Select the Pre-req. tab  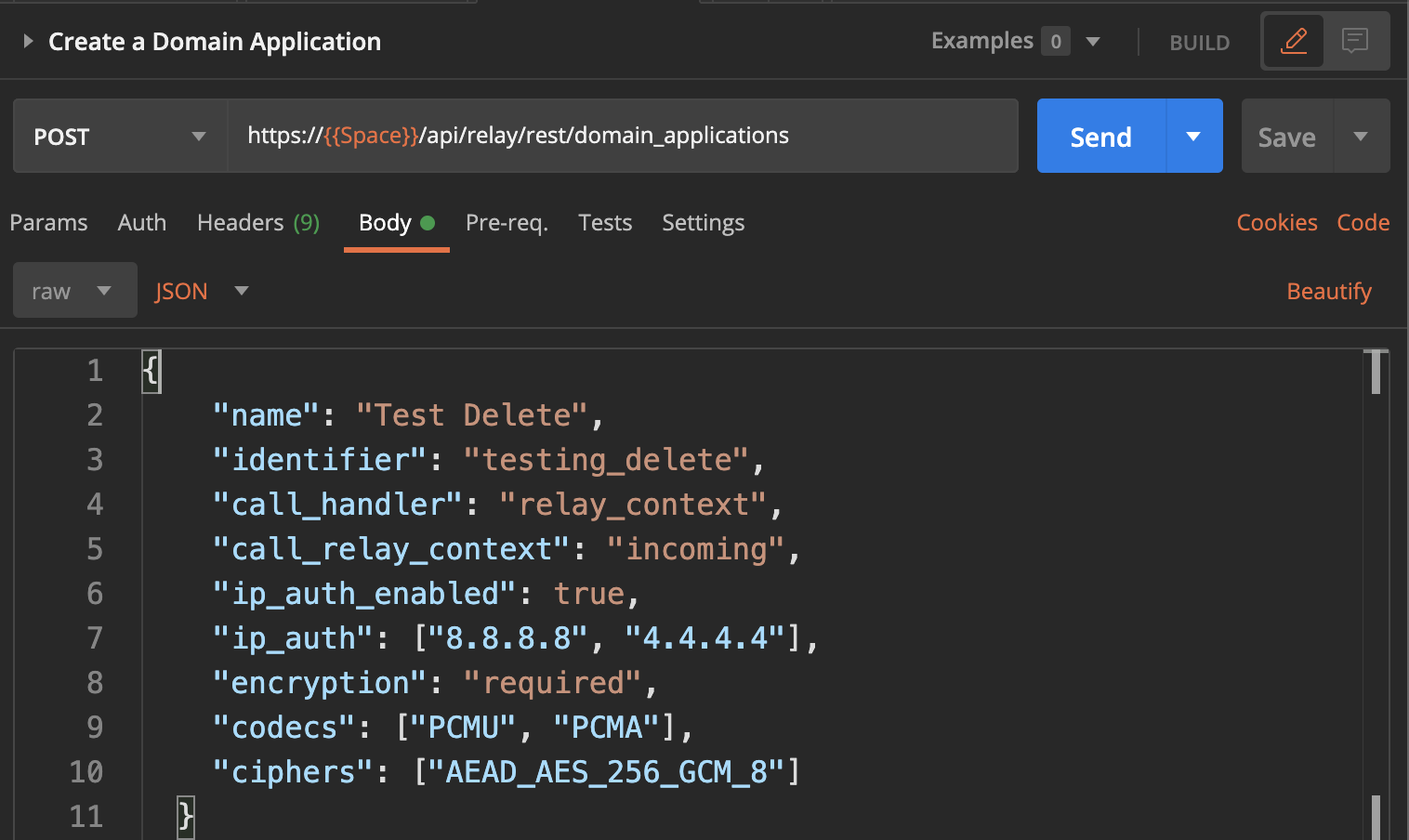507,223
